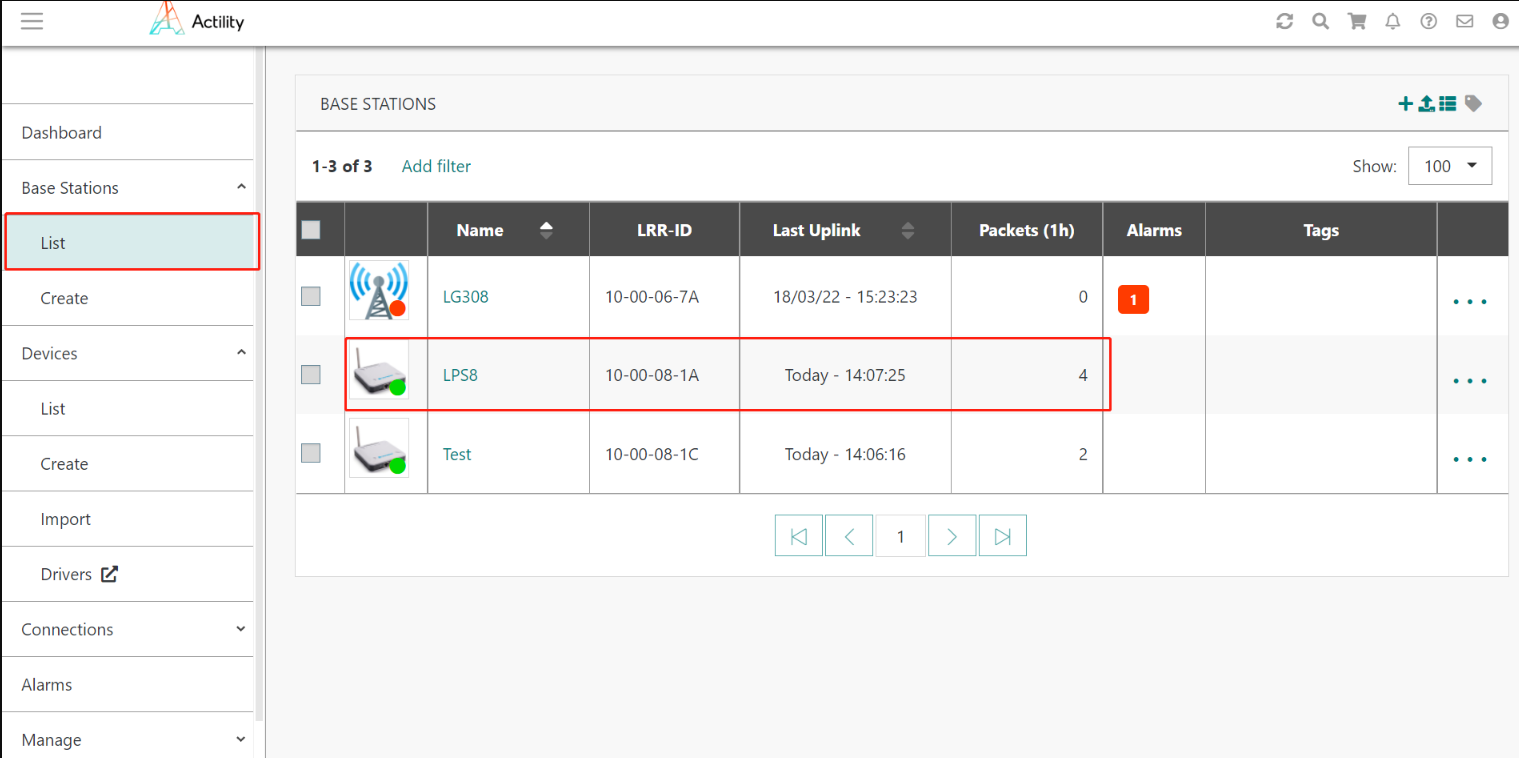This screenshot has width=1519, height=758.
Task: Click the LRR-ID column header
Action: pyautogui.click(x=665, y=230)
